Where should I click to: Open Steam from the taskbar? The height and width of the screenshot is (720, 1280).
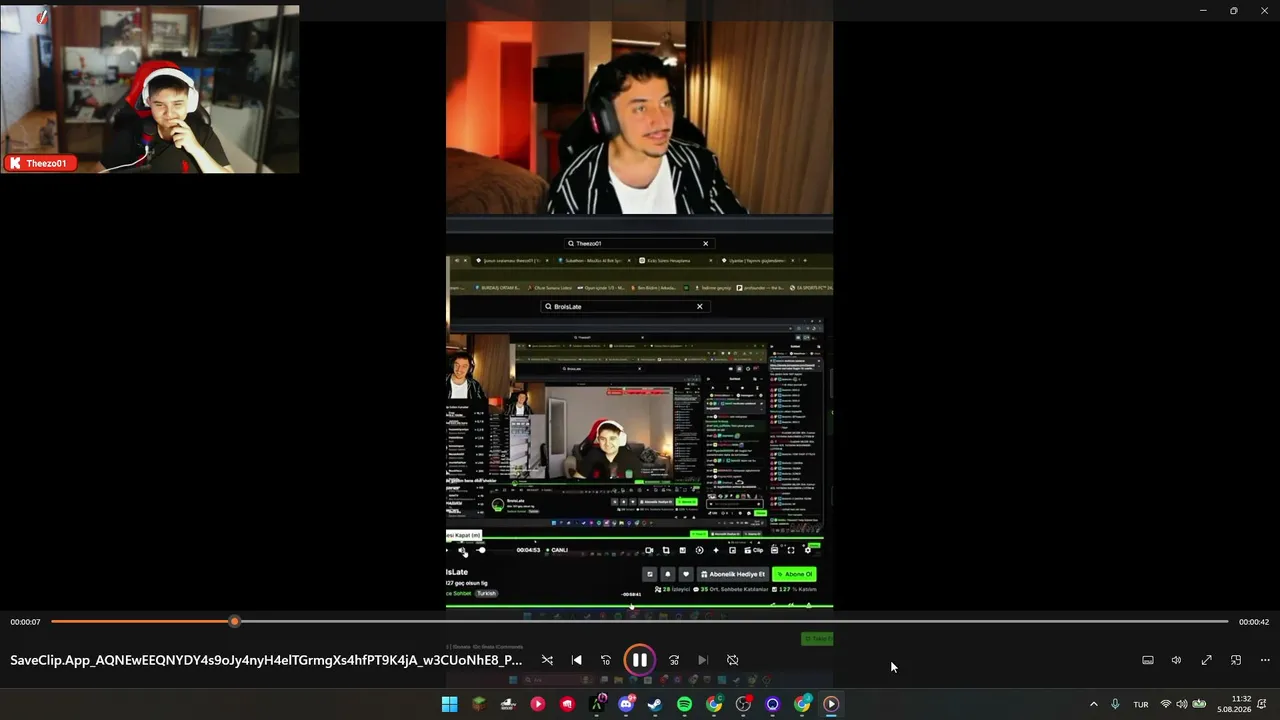655,704
